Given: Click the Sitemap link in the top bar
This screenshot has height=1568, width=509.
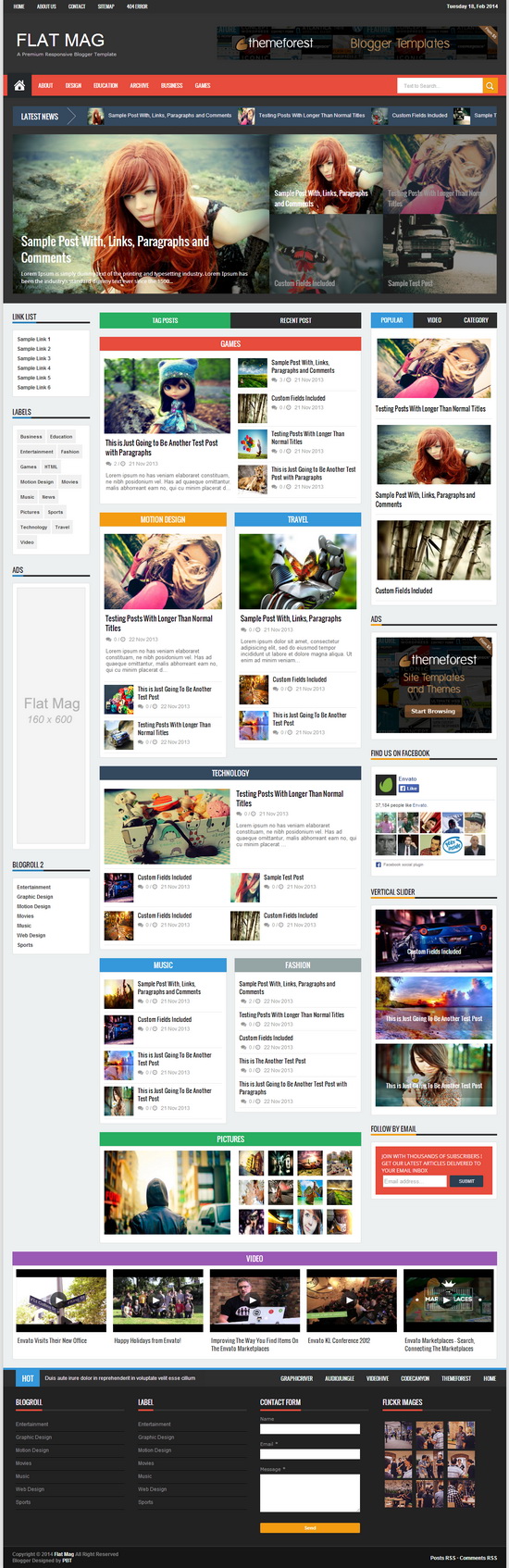Looking at the screenshot, I should click(x=106, y=6).
